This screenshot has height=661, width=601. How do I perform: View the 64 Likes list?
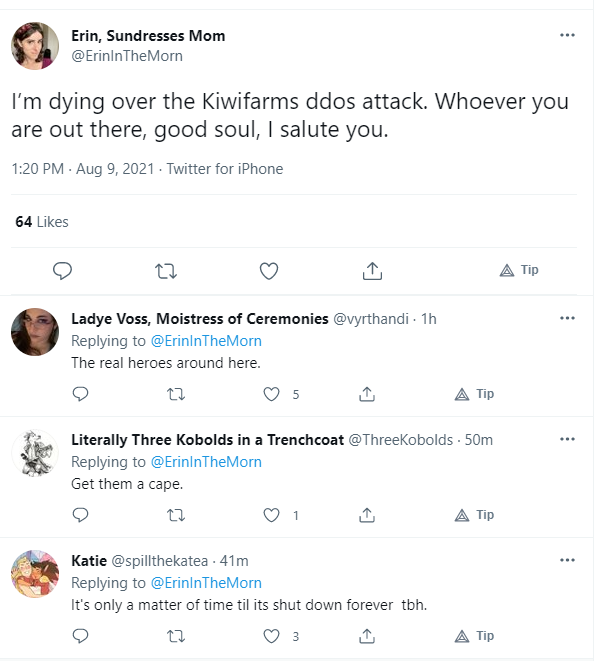42,222
